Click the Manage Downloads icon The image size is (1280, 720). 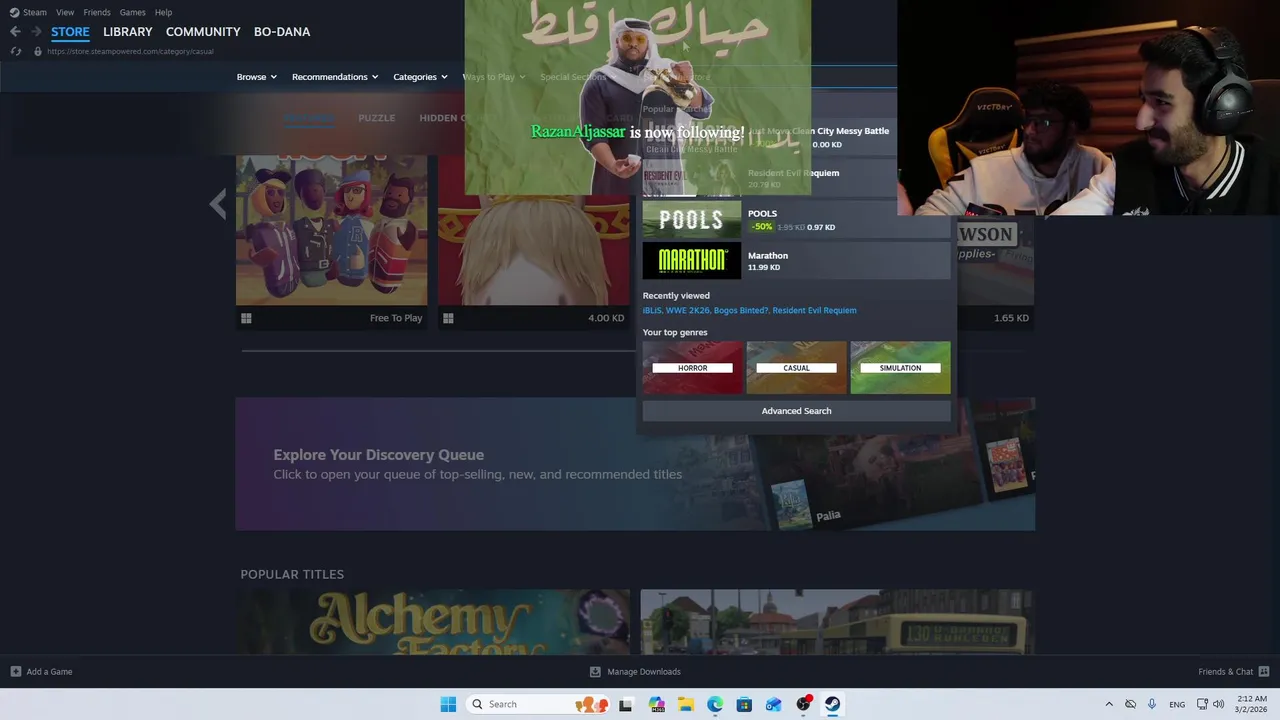coord(595,672)
